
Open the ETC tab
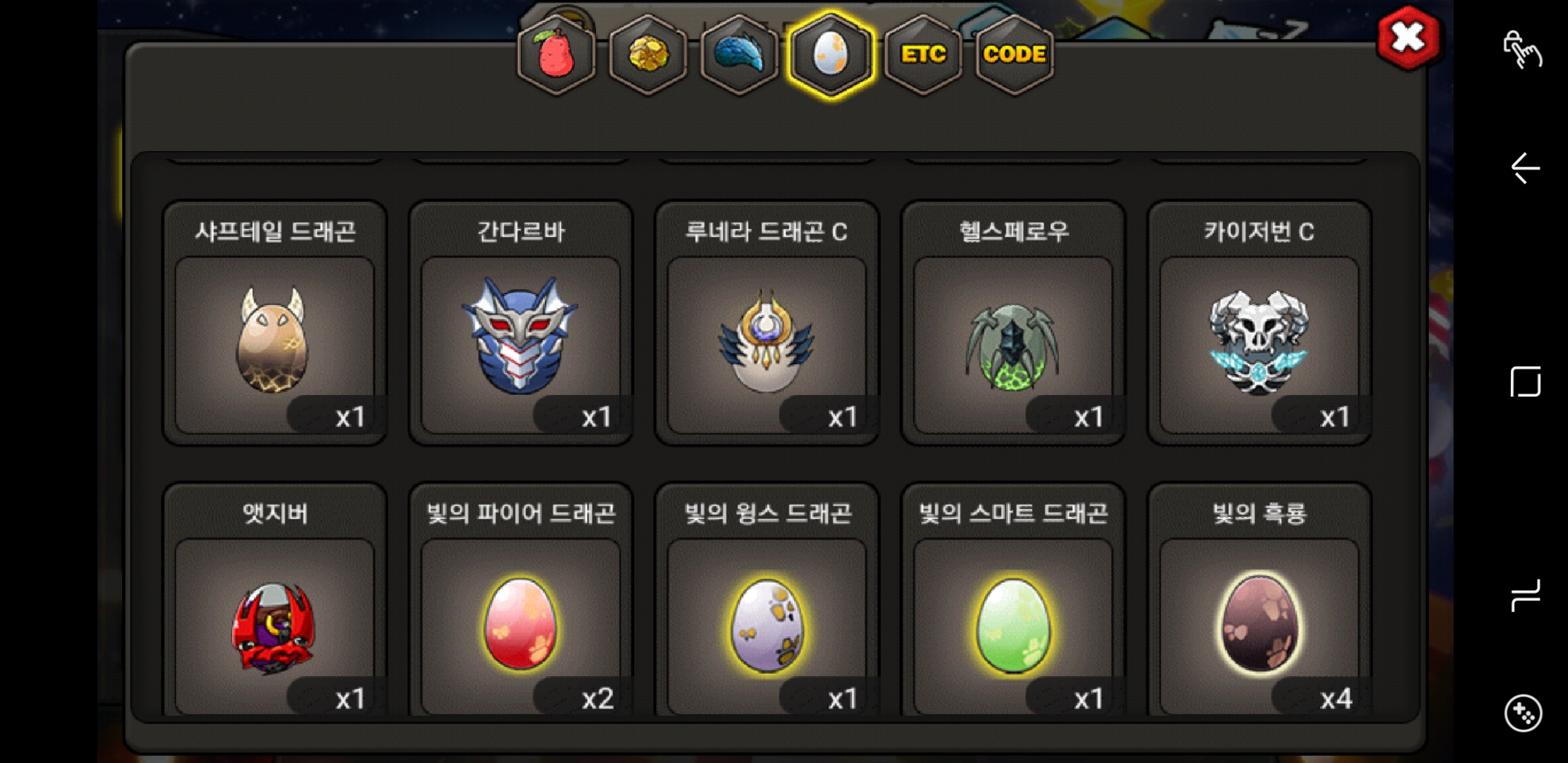point(923,55)
